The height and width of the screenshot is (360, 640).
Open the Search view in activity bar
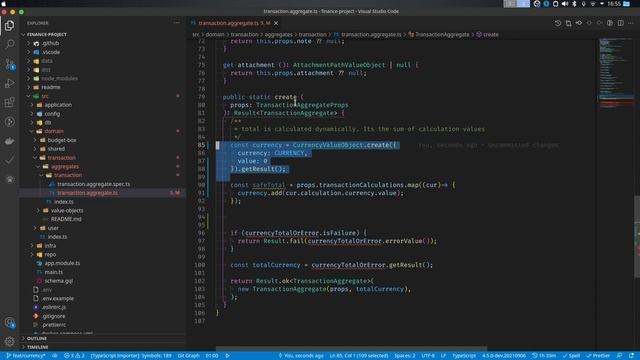9,44
